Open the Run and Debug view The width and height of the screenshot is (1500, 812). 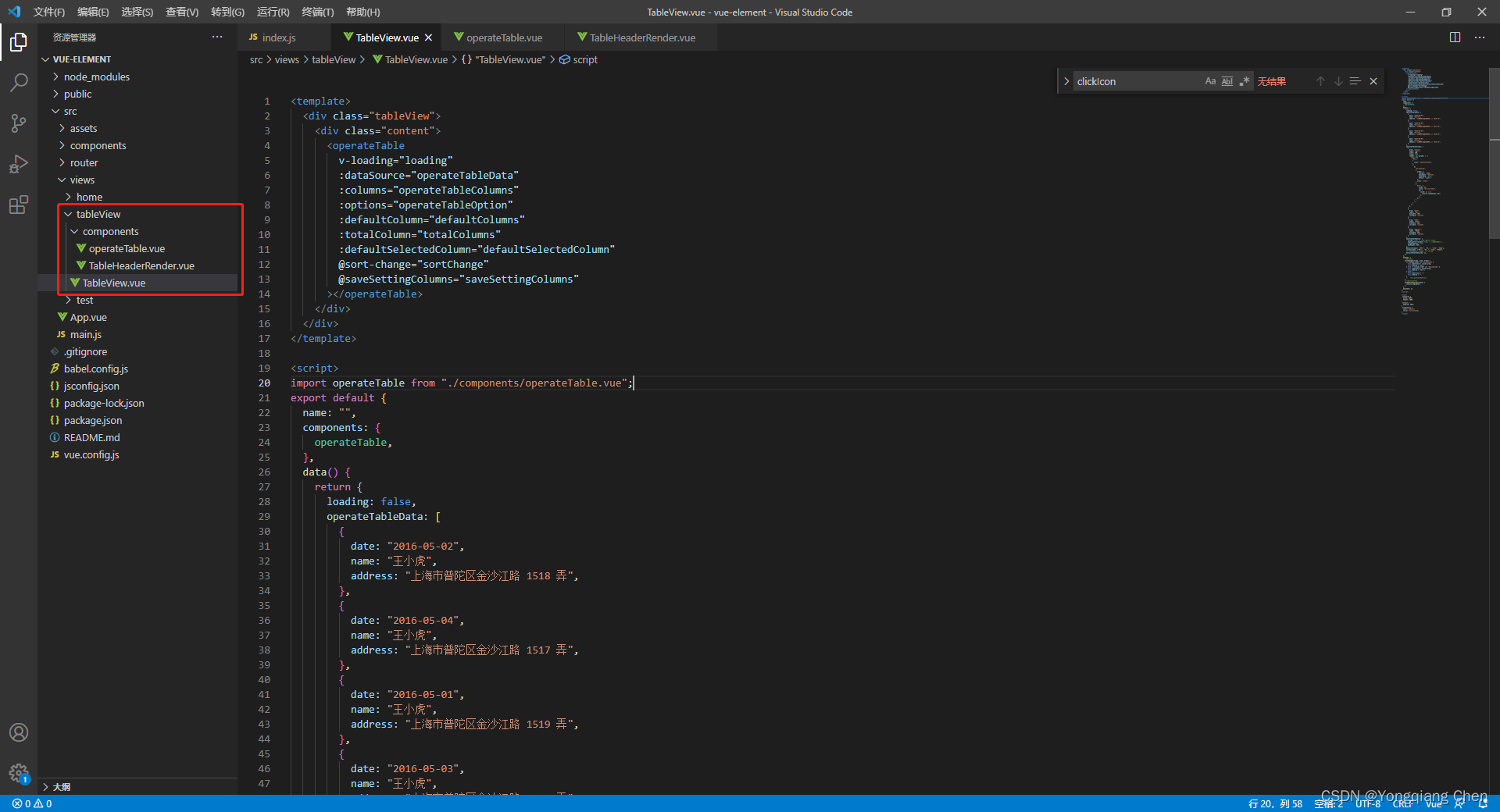pos(19,164)
